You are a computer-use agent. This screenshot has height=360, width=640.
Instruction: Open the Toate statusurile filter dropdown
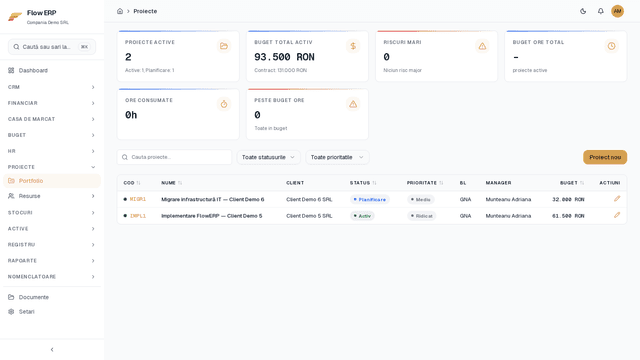click(x=268, y=157)
